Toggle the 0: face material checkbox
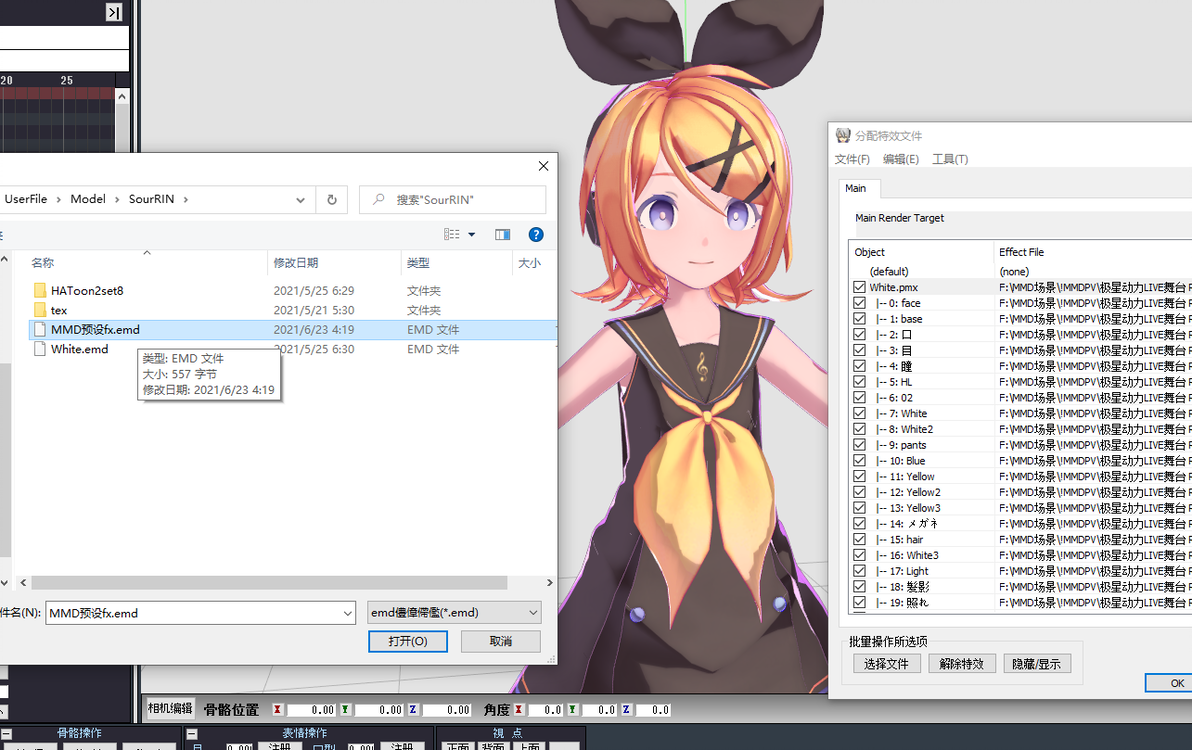This screenshot has height=750, width=1192. coord(859,303)
